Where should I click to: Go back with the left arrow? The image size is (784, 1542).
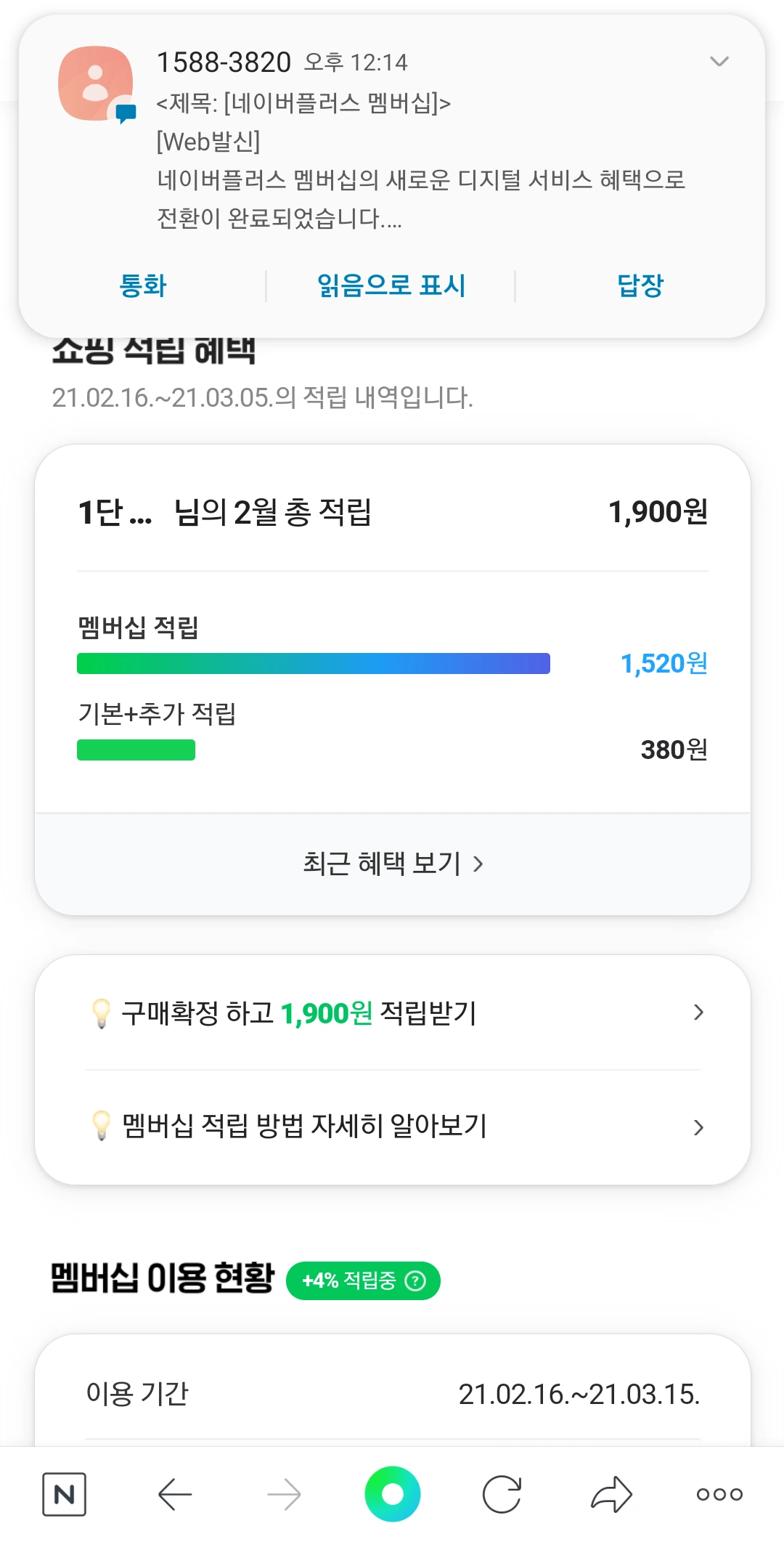pos(175,1494)
